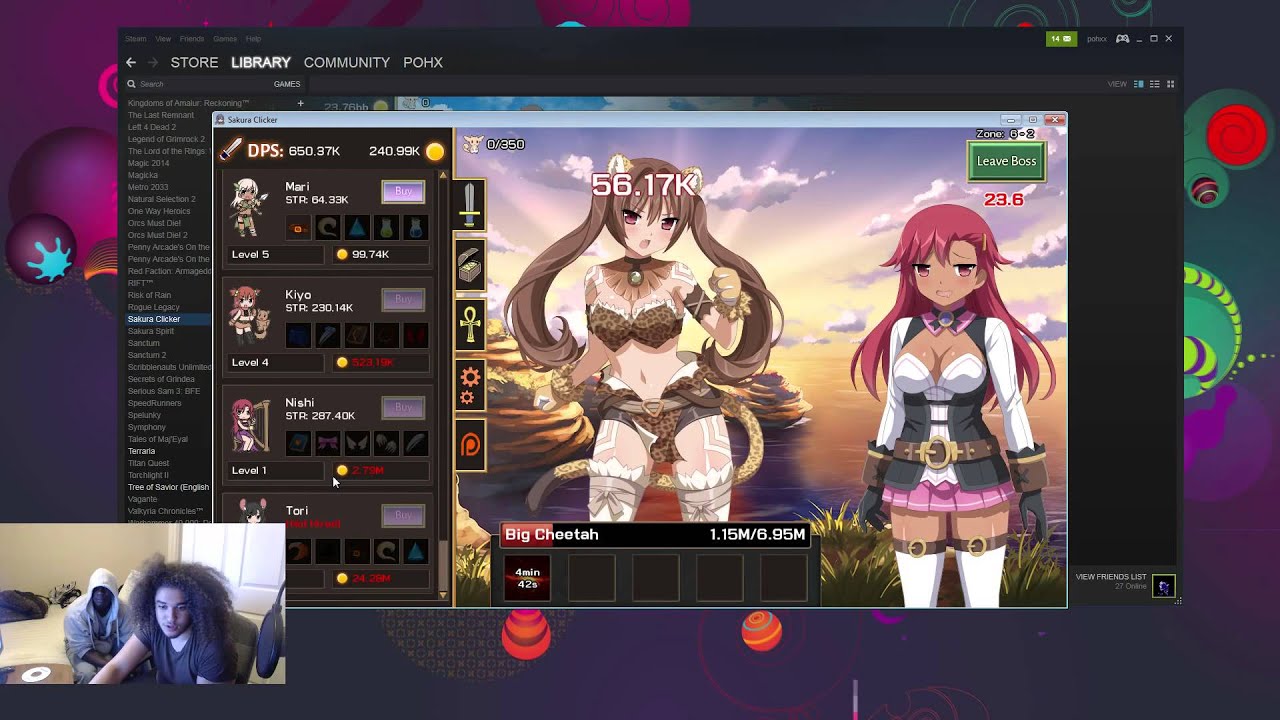Screen dimensions: 1280x720
Task: Open the POHX profile tab in Steam
Action: pyautogui.click(x=423, y=62)
